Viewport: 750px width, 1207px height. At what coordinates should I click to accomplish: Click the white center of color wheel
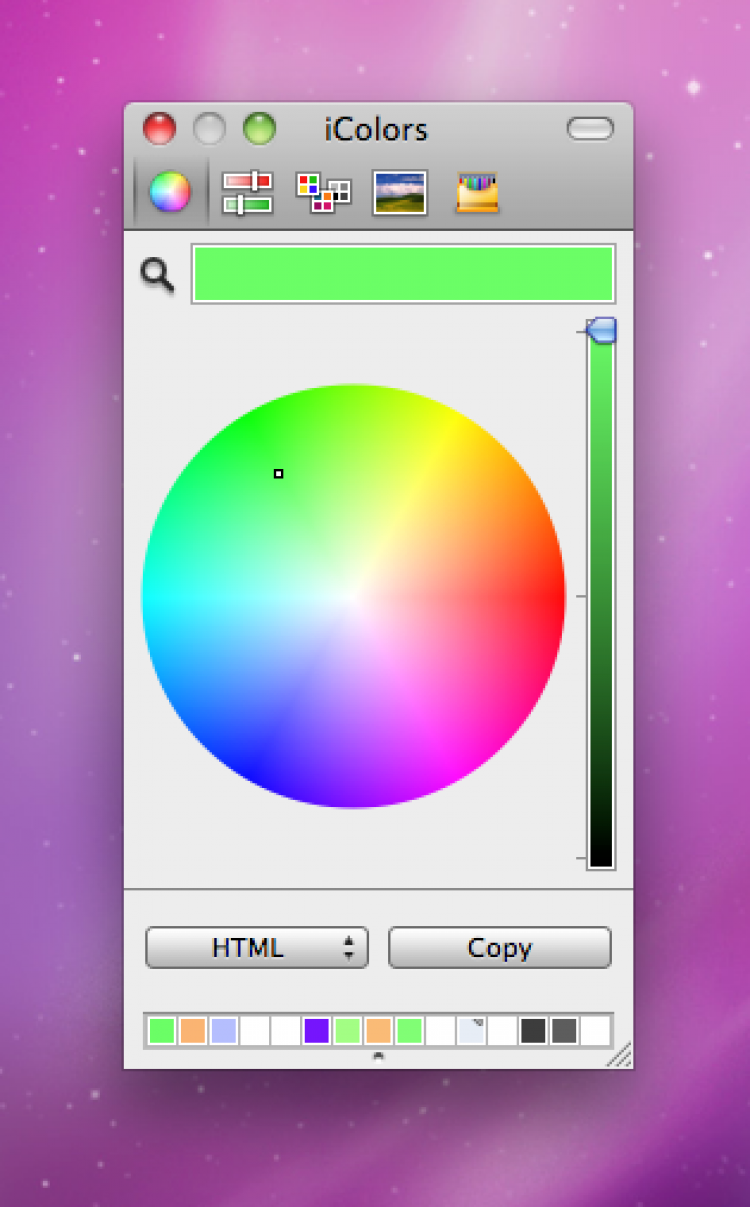[353, 596]
